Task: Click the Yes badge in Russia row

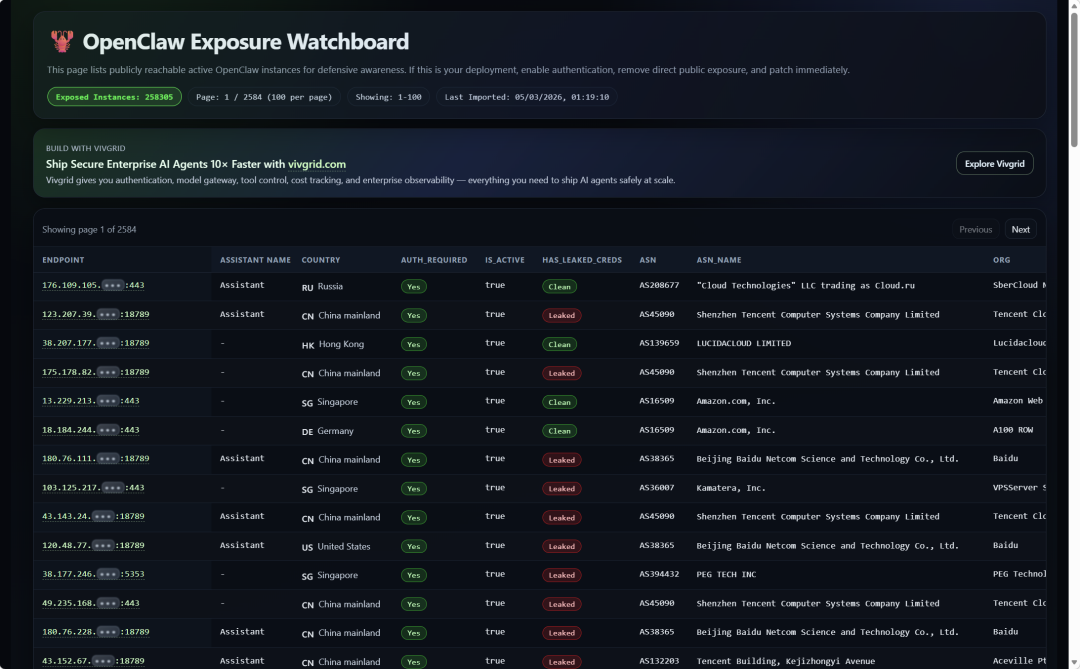Action: tap(413, 287)
